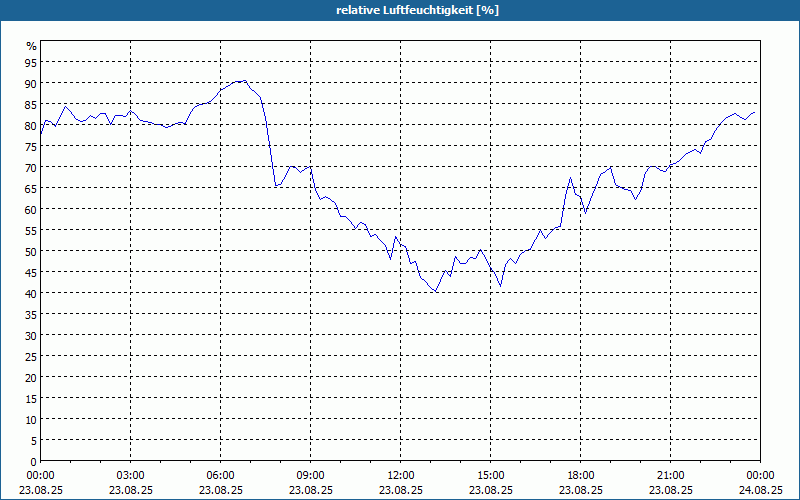Click the '23.08.25' date beneath 03:00

[x=131, y=490]
